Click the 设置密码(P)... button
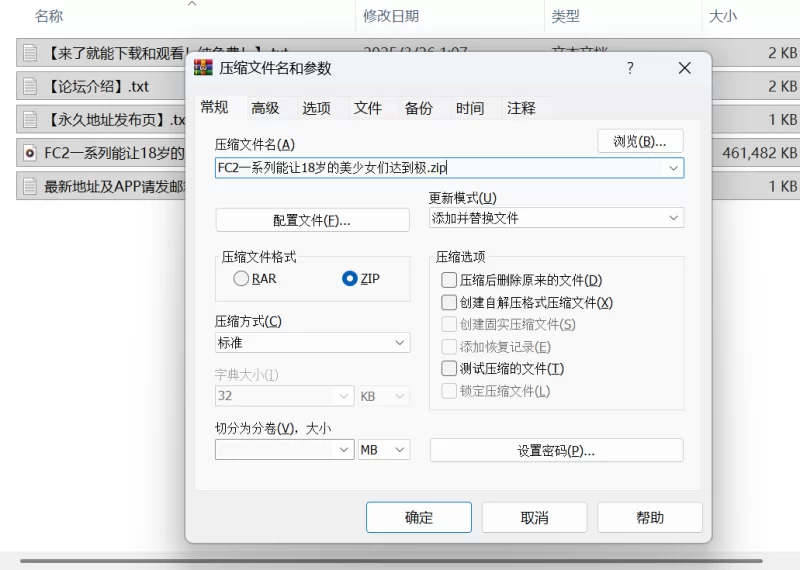The width and height of the screenshot is (800, 570). 556,450
